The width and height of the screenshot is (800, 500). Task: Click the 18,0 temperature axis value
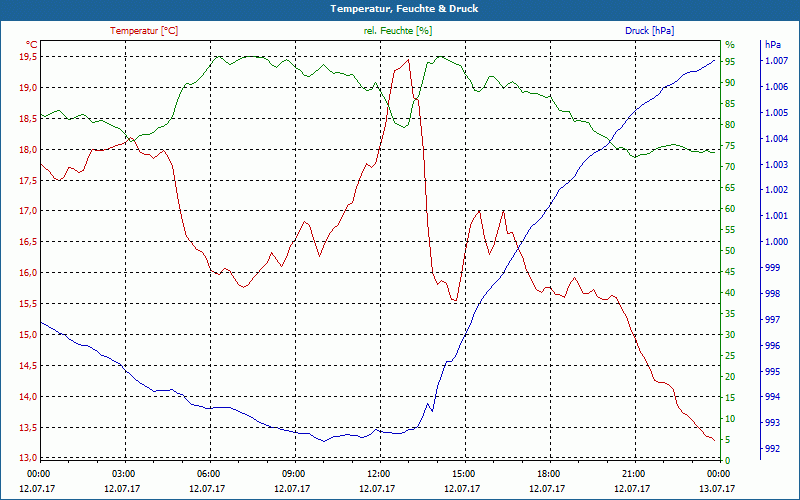tap(28, 149)
